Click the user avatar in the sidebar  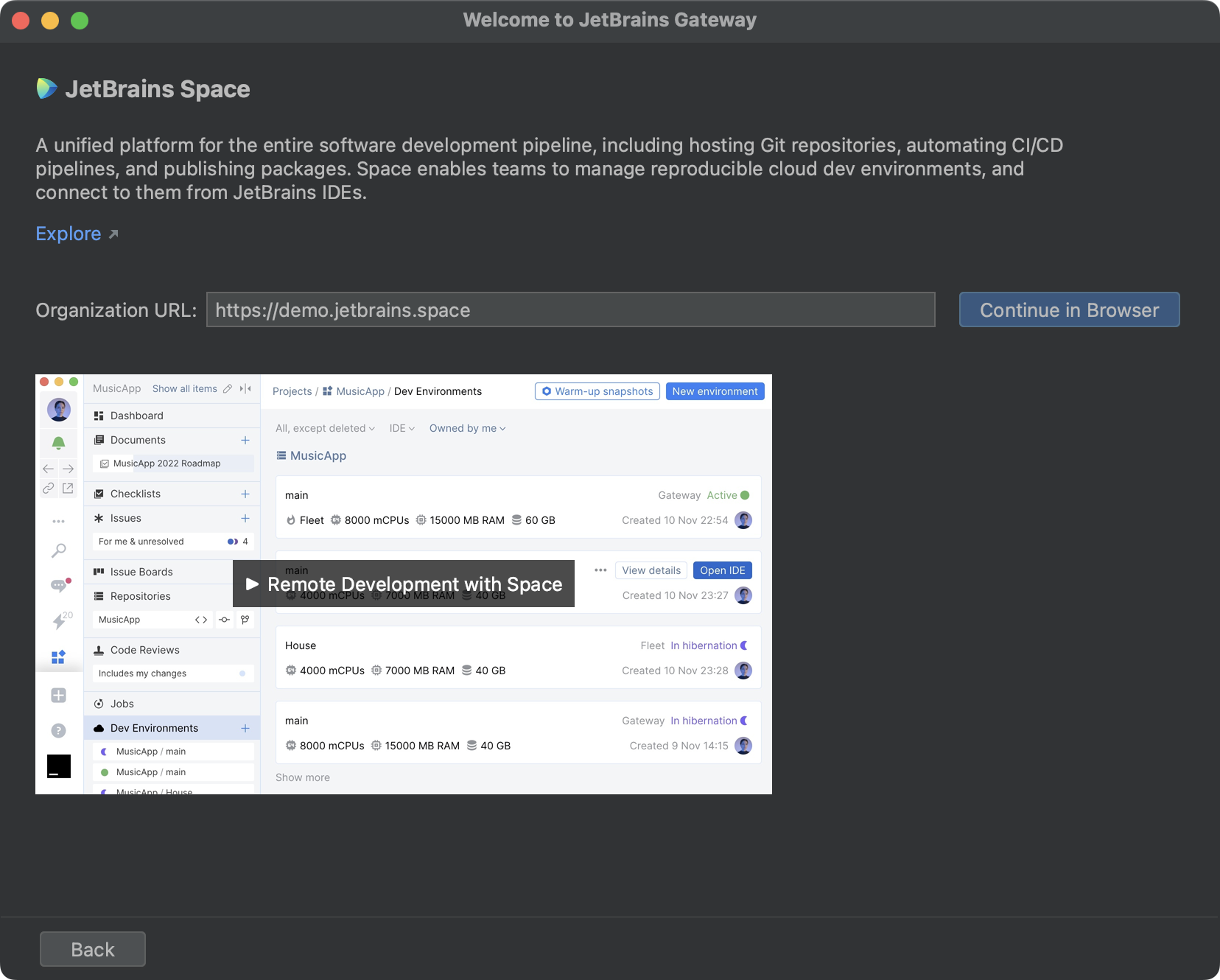pyautogui.click(x=58, y=409)
